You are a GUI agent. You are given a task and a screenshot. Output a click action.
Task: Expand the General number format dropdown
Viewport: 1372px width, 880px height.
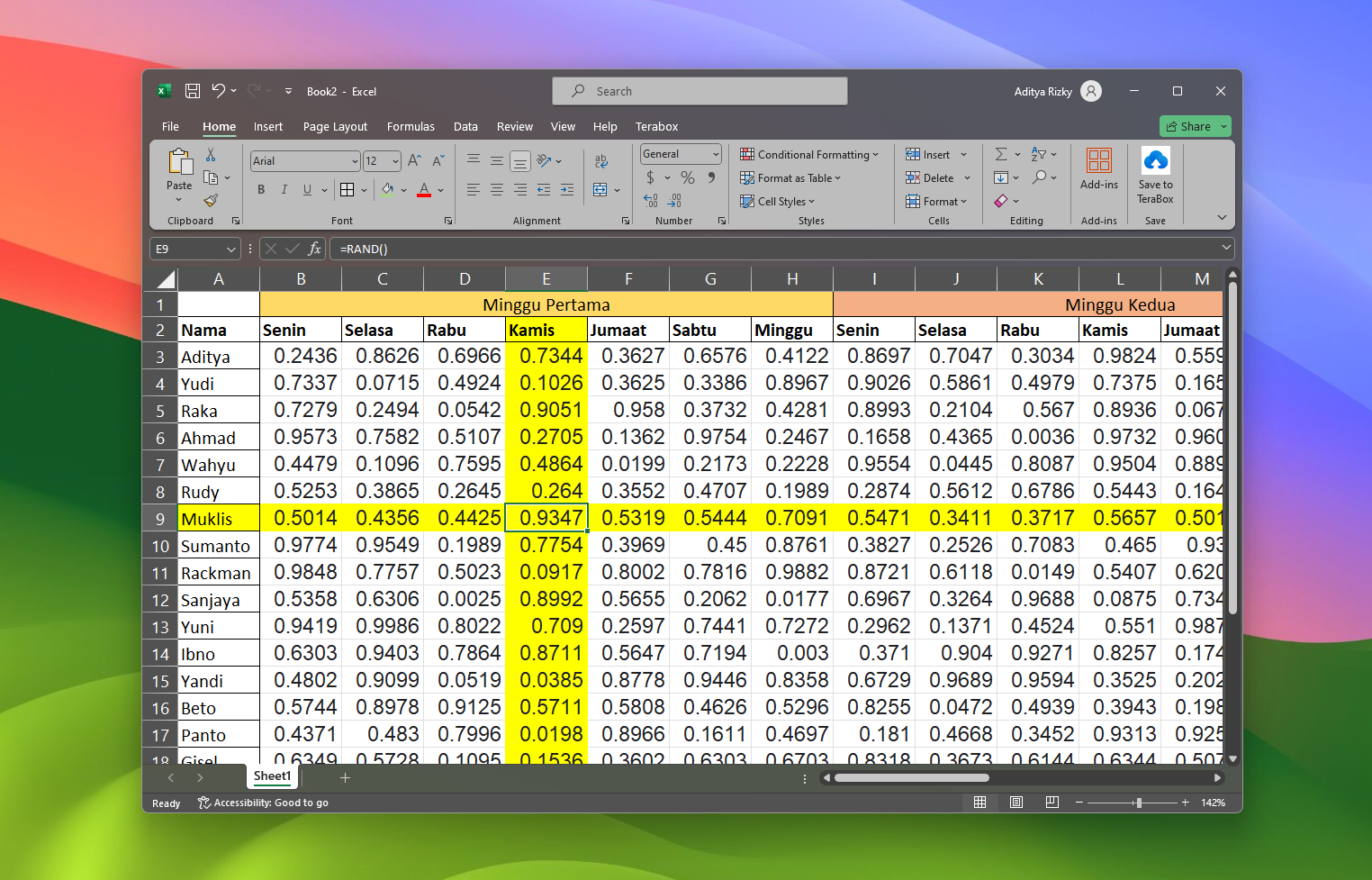[716, 155]
